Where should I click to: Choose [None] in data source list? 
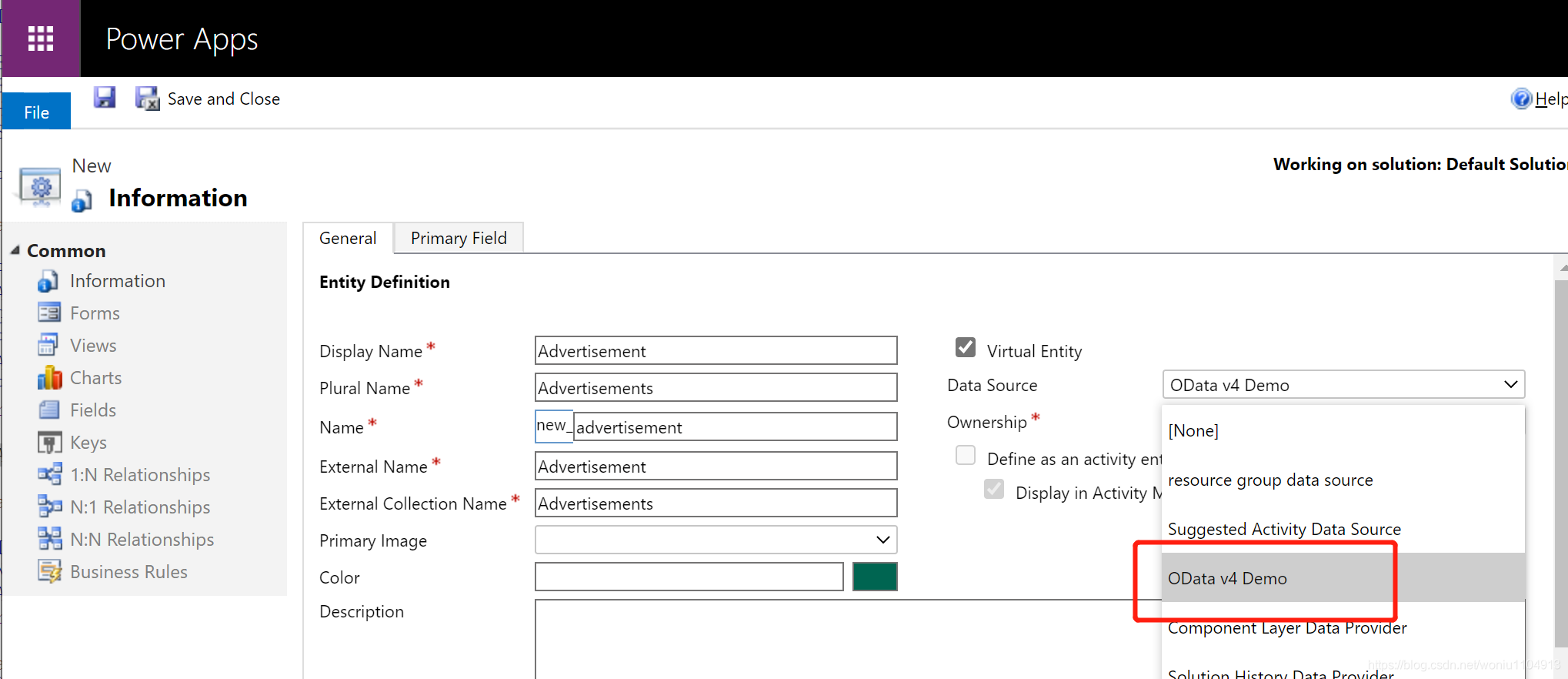coord(1343,430)
